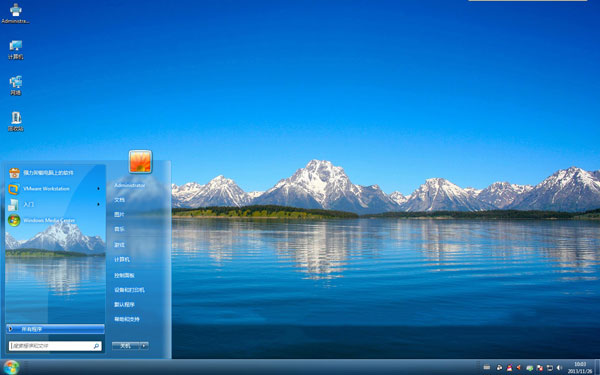
Task: Open 控制面板 in the Start menu
Action: coord(124,275)
